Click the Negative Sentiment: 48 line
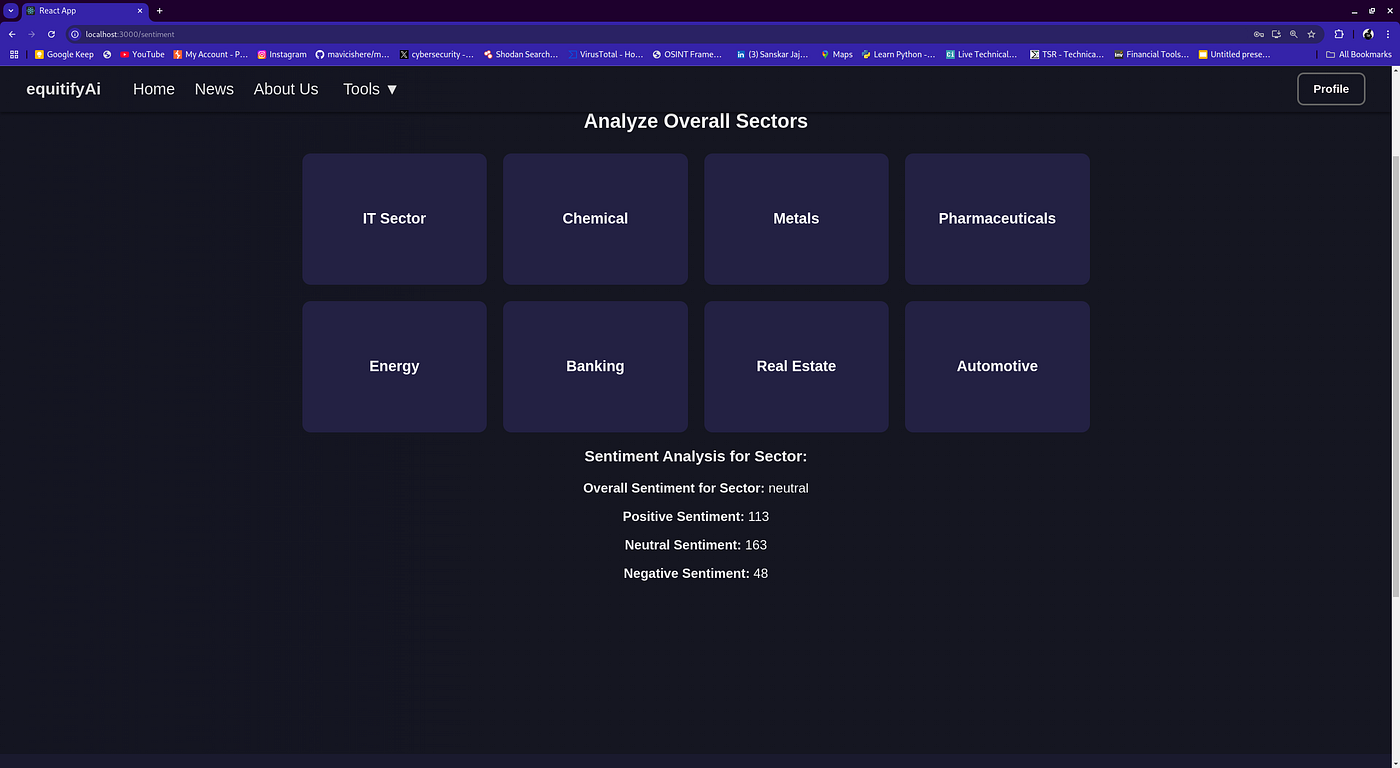Screen dimensions: 1400x768 [696, 573]
